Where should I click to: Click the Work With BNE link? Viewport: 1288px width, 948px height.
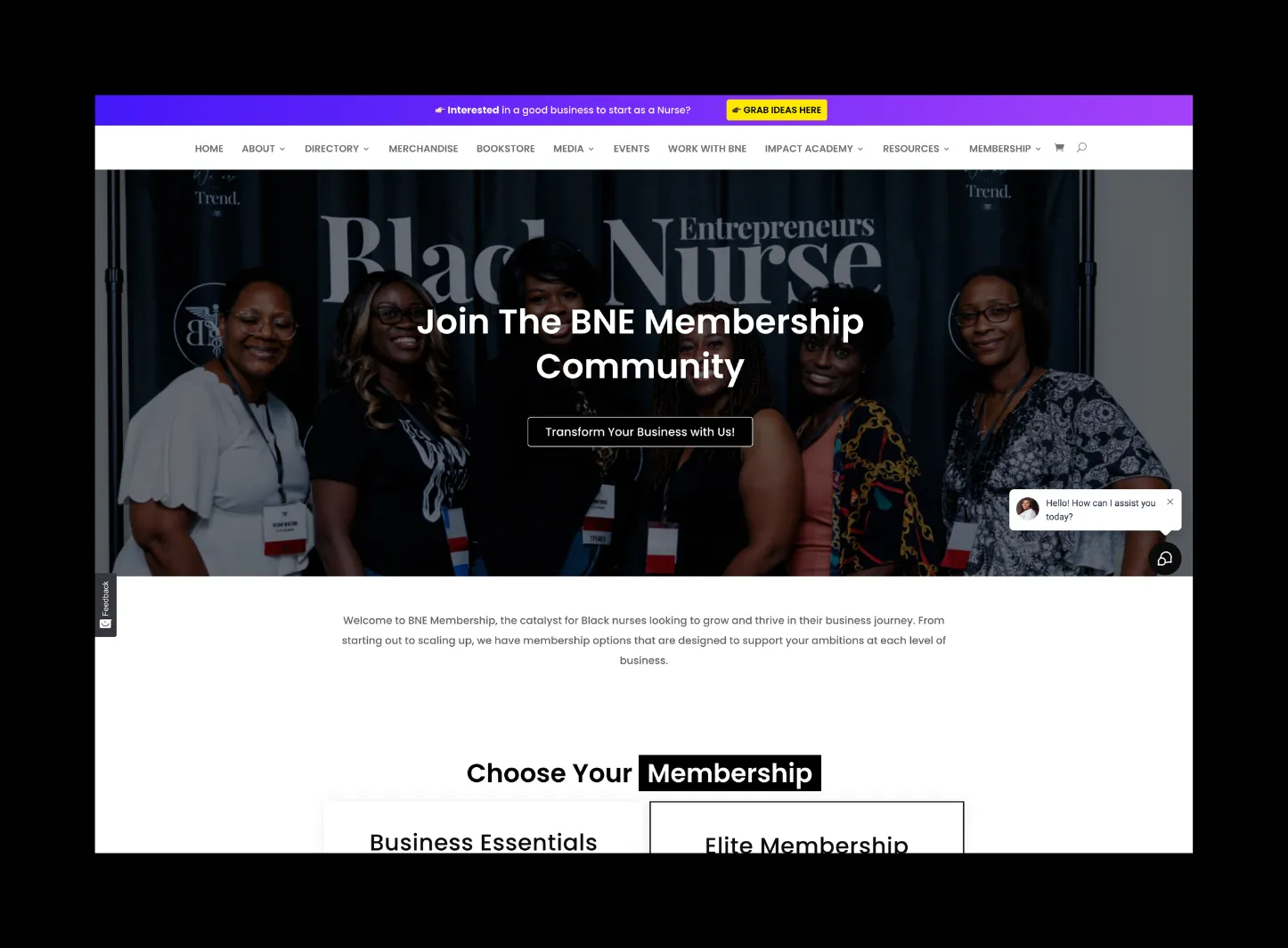(x=707, y=149)
